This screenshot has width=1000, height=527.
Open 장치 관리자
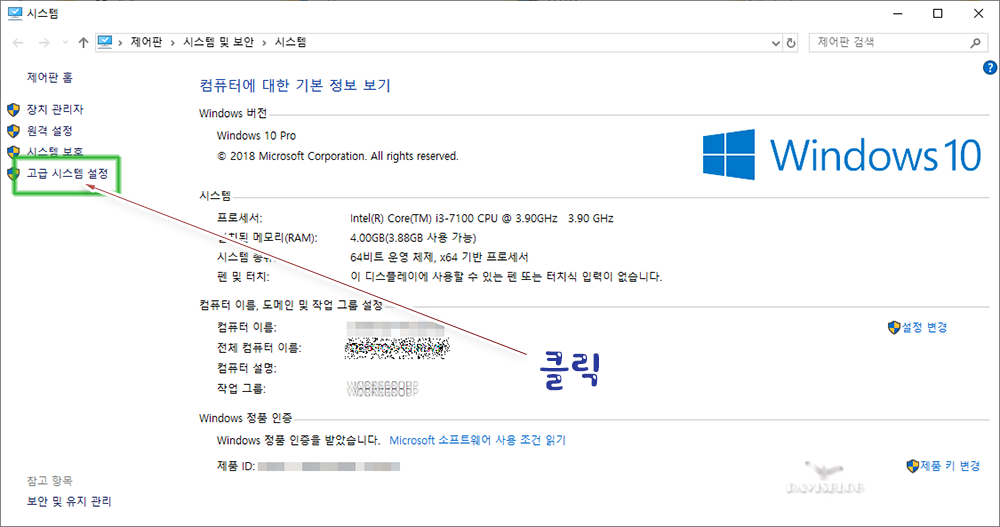click(x=55, y=109)
